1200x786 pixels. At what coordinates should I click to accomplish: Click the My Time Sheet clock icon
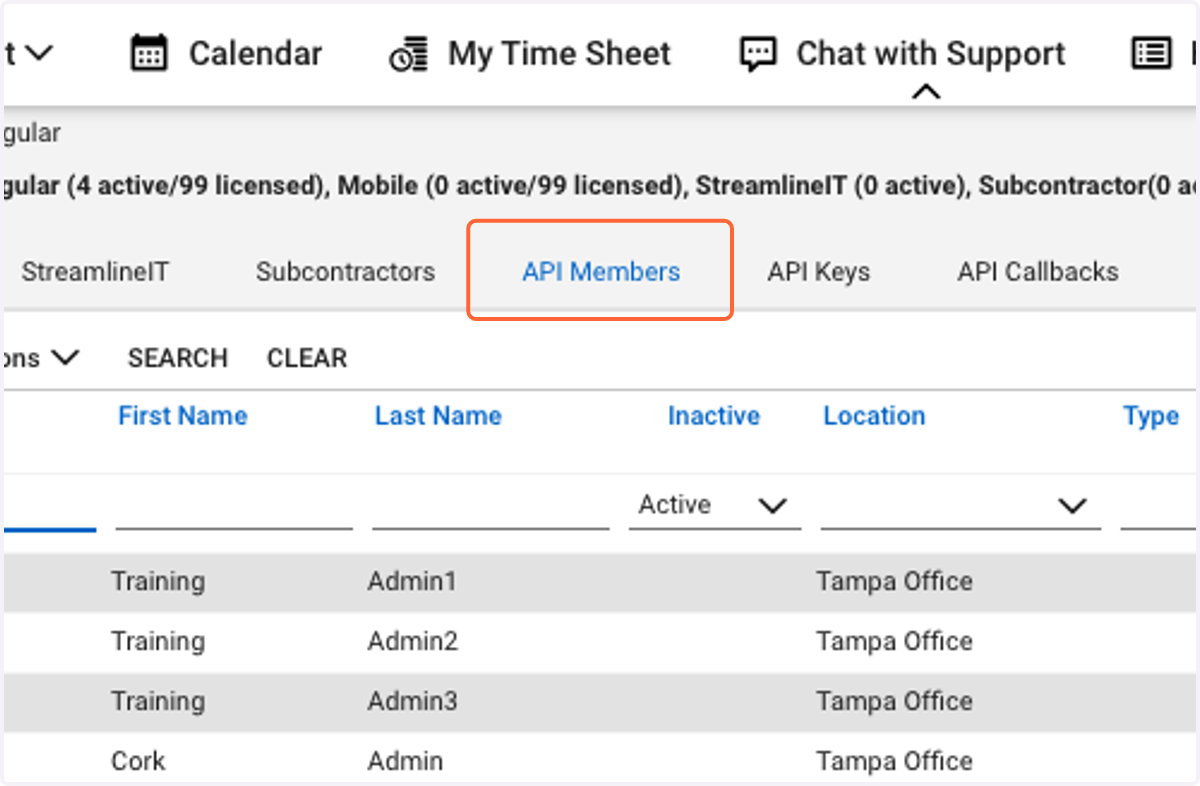coord(409,54)
